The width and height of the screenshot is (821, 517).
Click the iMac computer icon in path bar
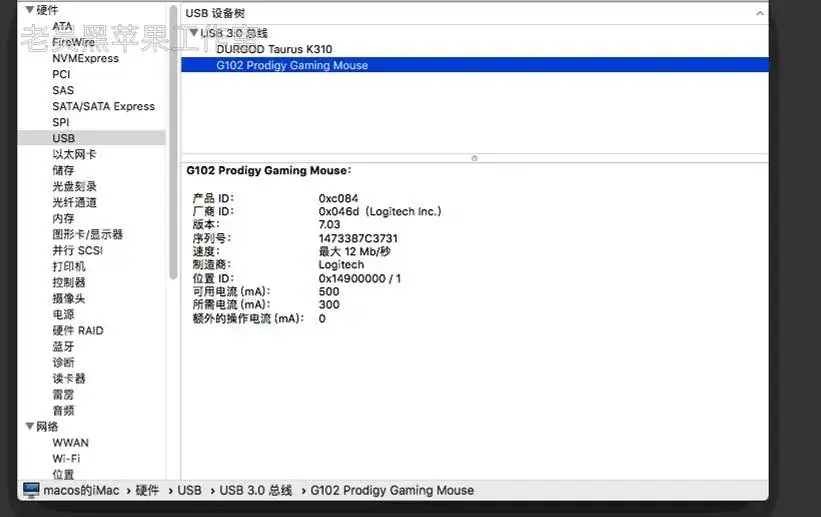click(31, 490)
